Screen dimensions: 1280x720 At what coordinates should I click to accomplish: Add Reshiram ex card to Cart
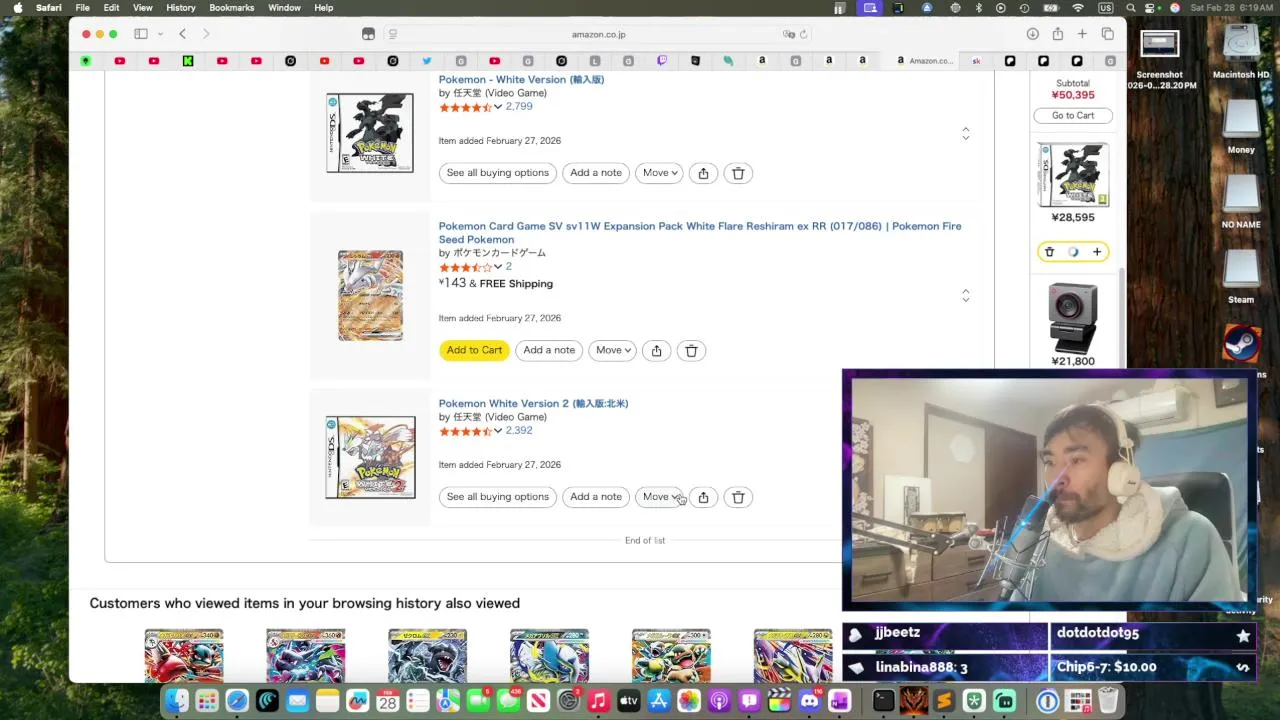coord(474,350)
